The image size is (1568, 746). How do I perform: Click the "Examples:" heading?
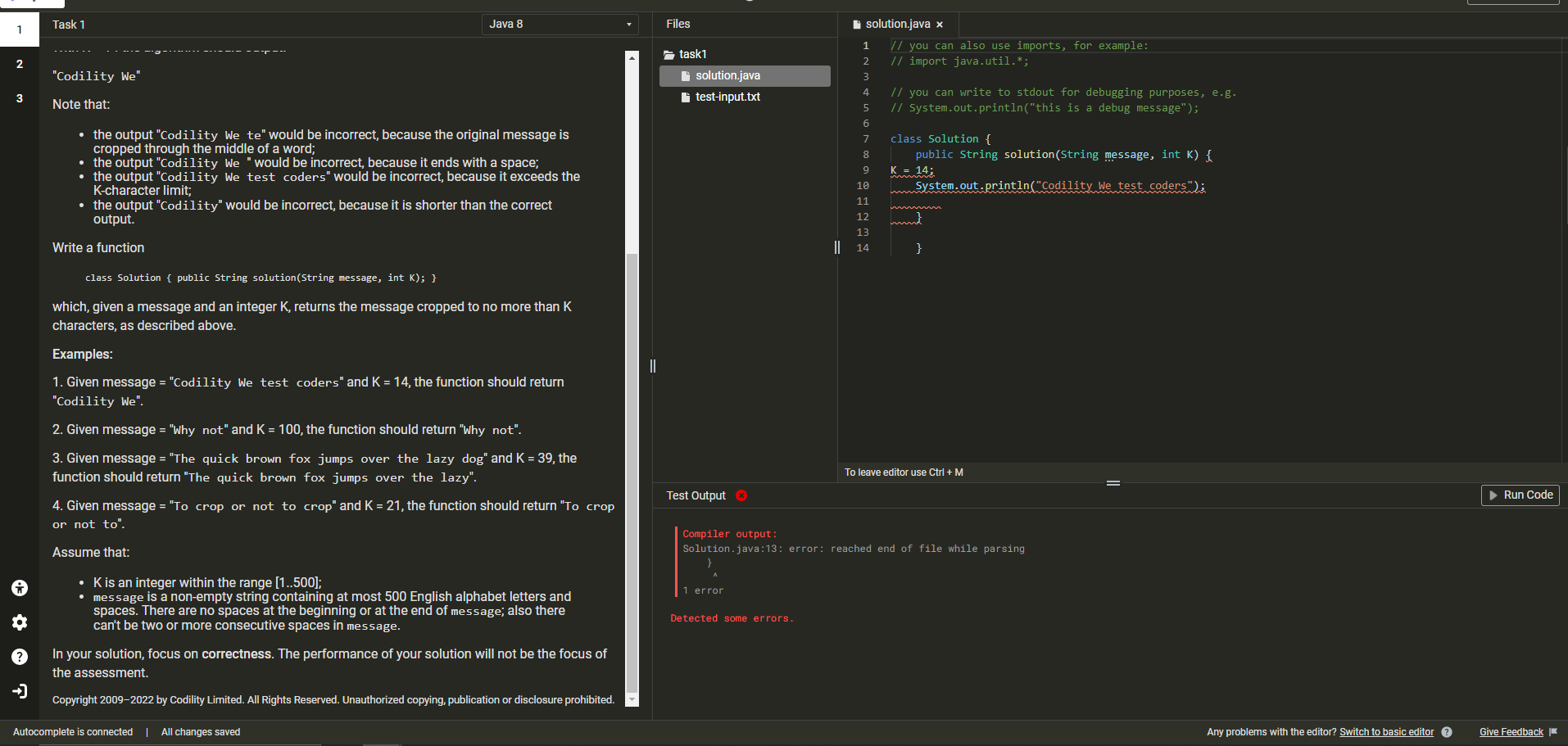pyautogui.click(x=83, y=355)
